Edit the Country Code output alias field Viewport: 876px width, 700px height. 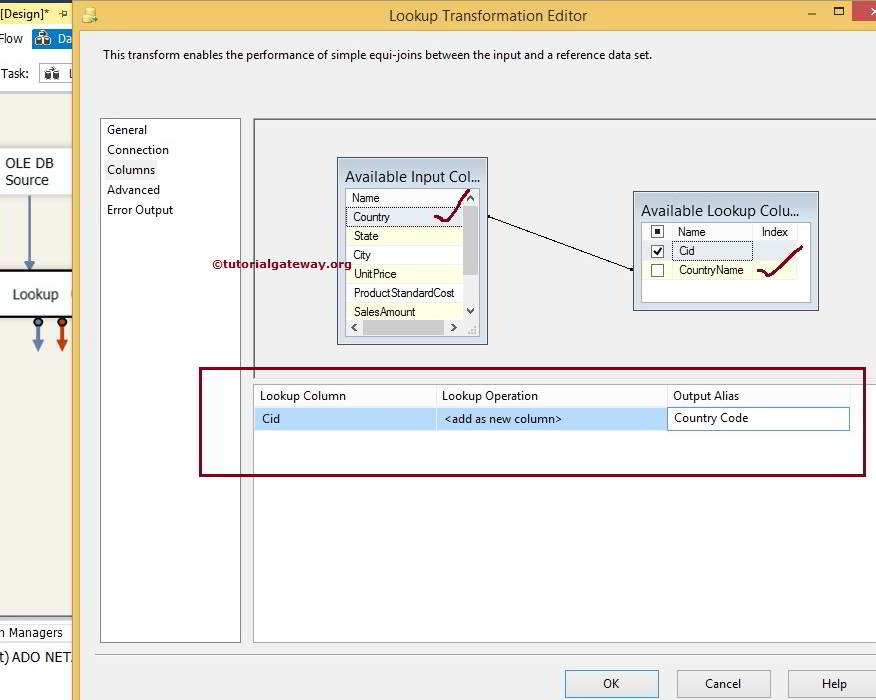(x=757, y=418)
